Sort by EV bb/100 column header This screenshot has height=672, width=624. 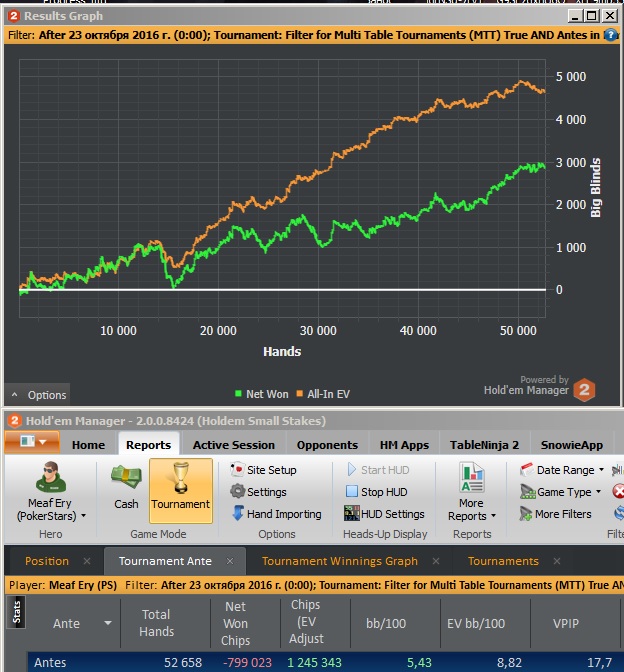[476, 623]
